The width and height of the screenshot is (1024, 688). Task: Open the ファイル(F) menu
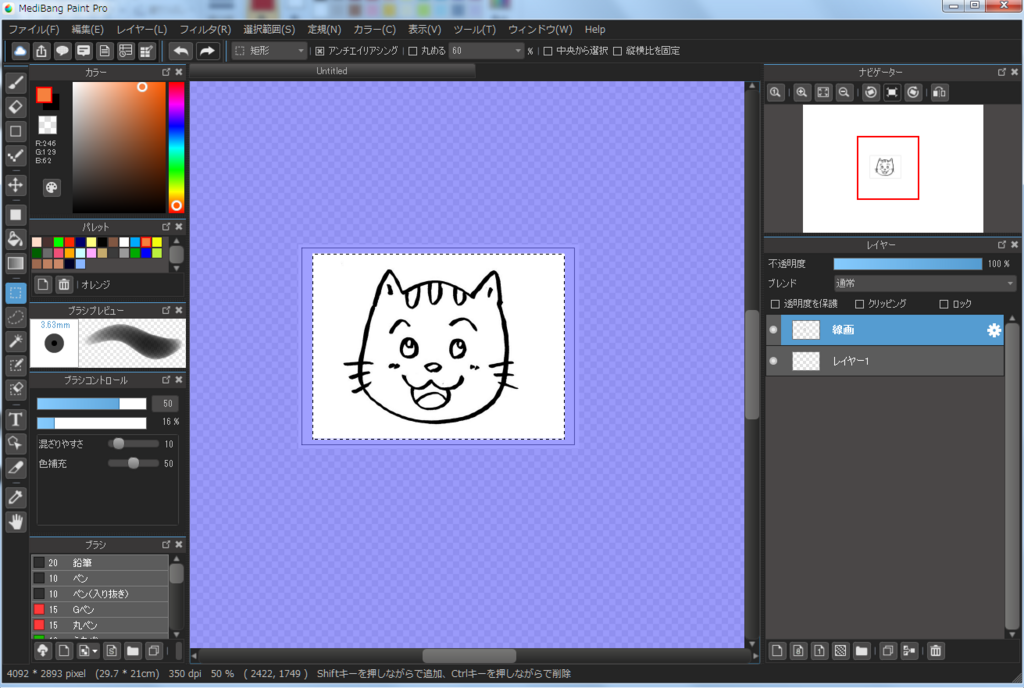click(x=33, y=29)
